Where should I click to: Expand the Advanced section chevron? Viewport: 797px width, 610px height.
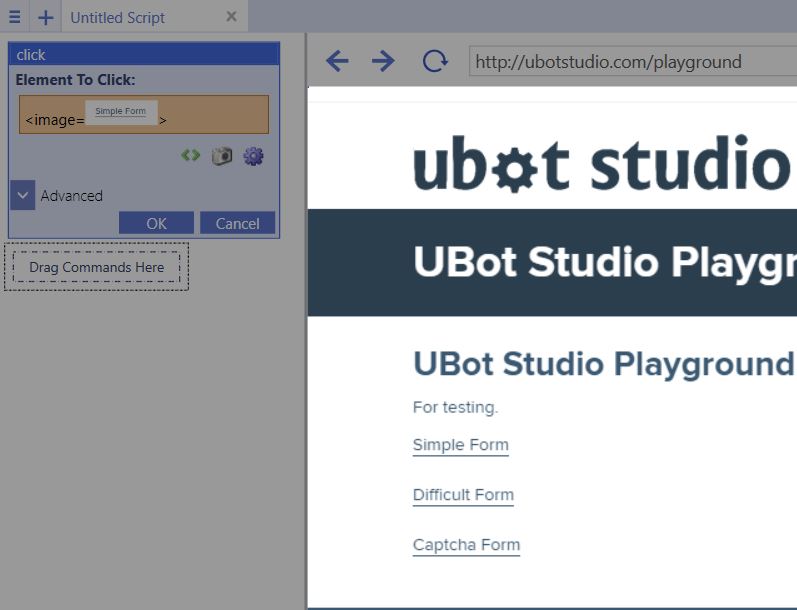[22, 195]
